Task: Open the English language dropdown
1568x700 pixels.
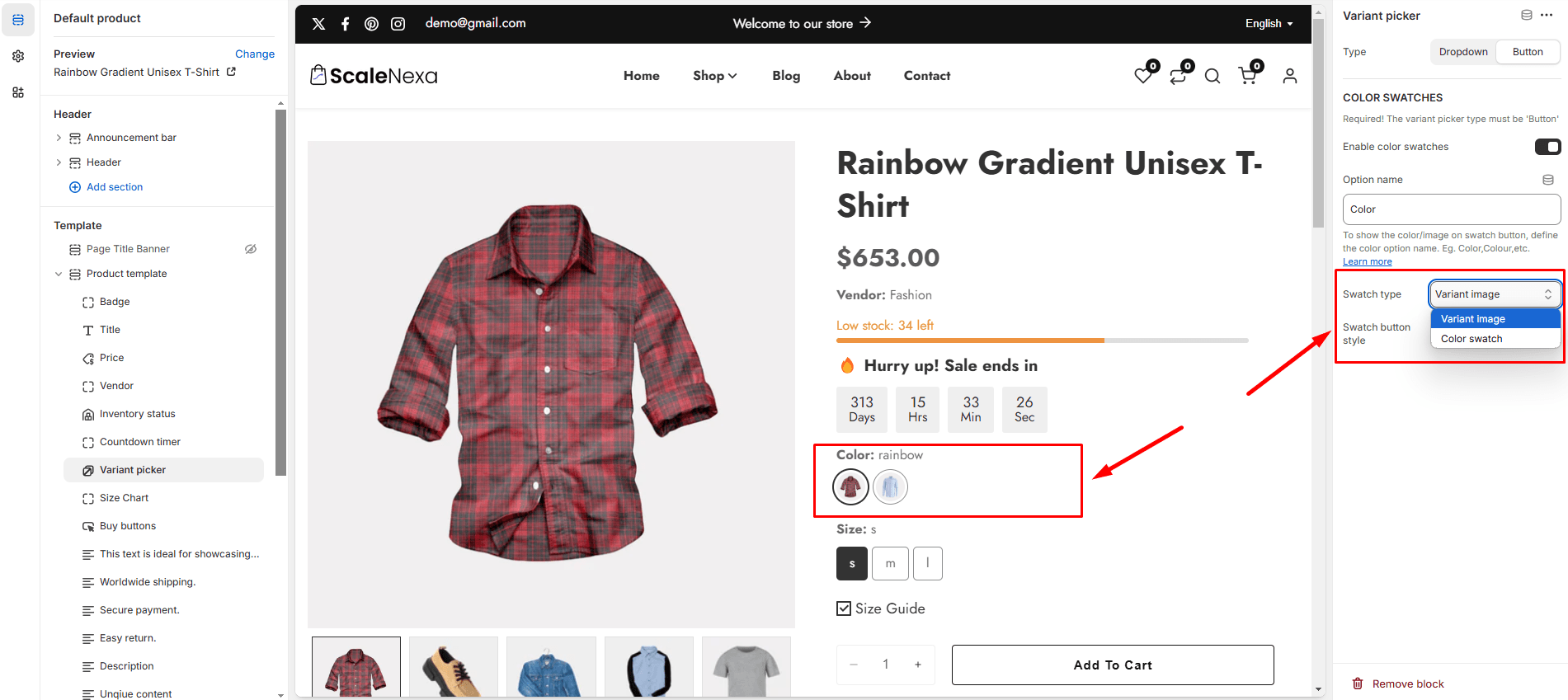Action: click(1269, 24)
